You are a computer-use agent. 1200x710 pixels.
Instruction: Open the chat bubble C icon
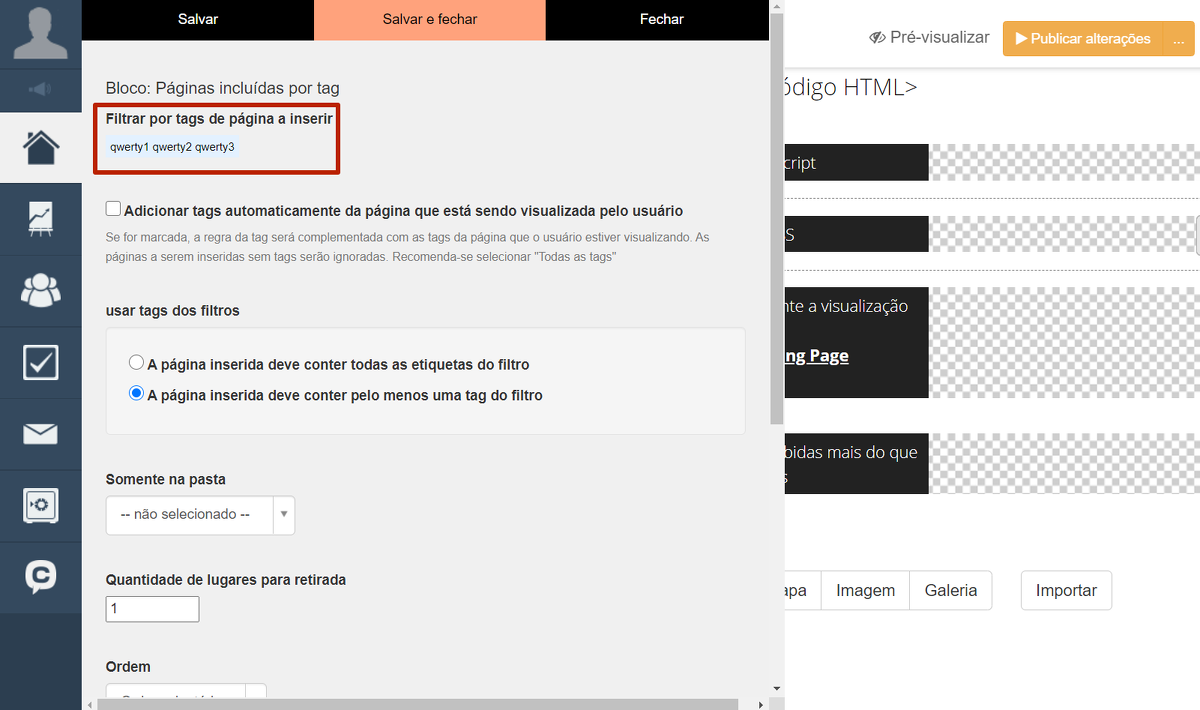tap(40, 576)
